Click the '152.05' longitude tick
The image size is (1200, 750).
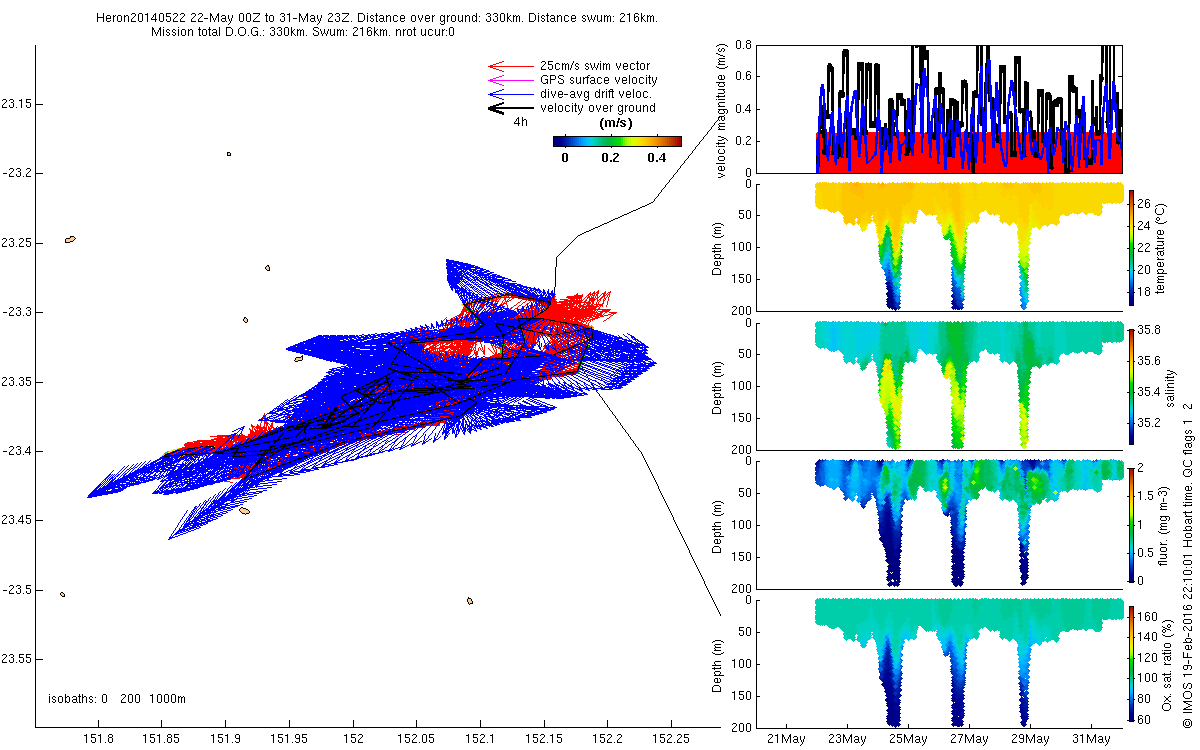point(416,740)
